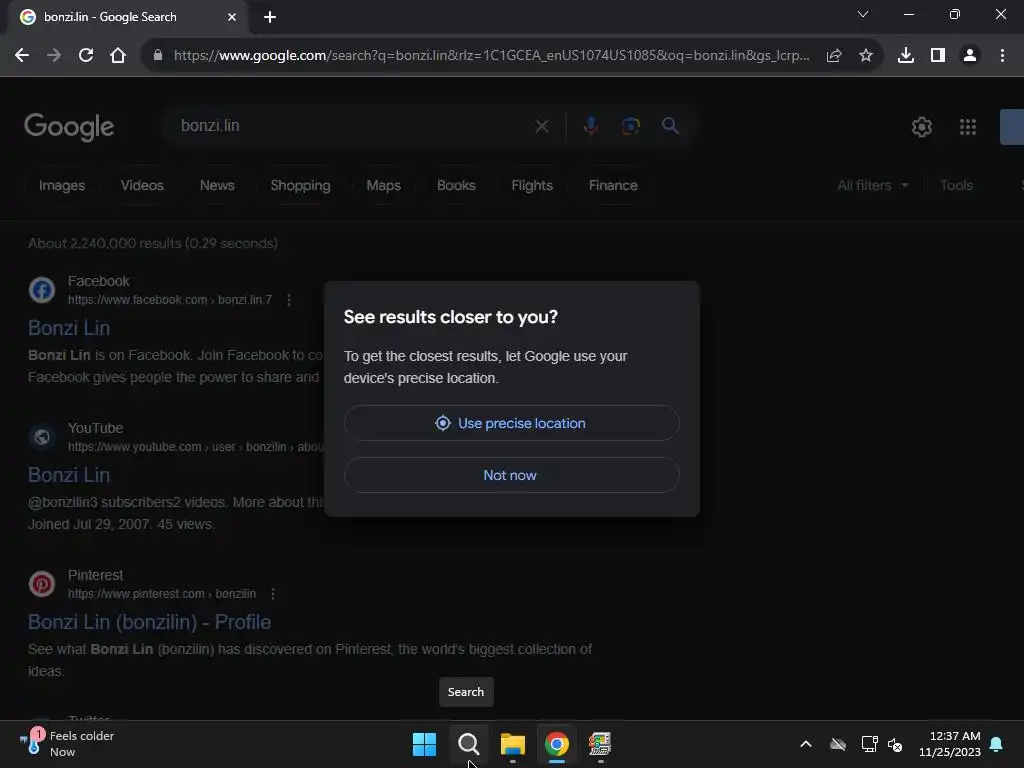Open Google quick settings gear

click(921, 127)
